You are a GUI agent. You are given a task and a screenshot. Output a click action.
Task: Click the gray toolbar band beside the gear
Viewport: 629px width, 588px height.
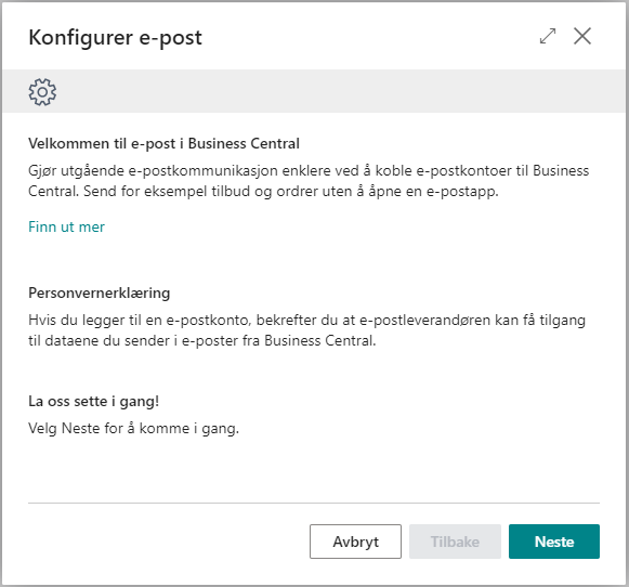click(330, 92)
